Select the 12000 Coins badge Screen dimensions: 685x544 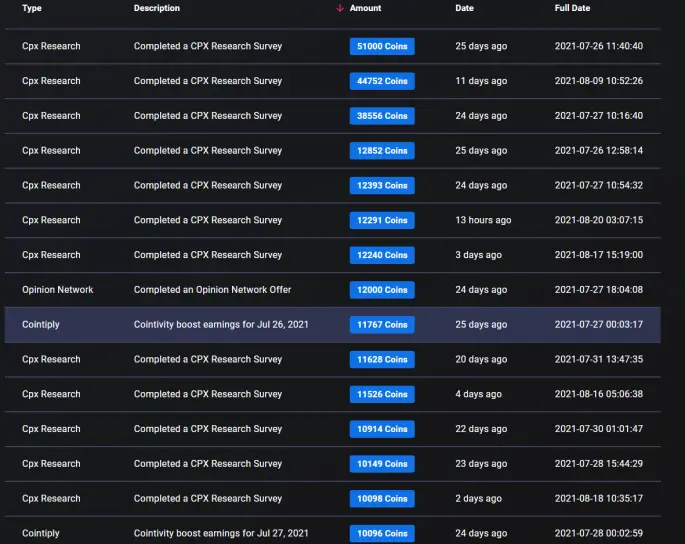382,290
